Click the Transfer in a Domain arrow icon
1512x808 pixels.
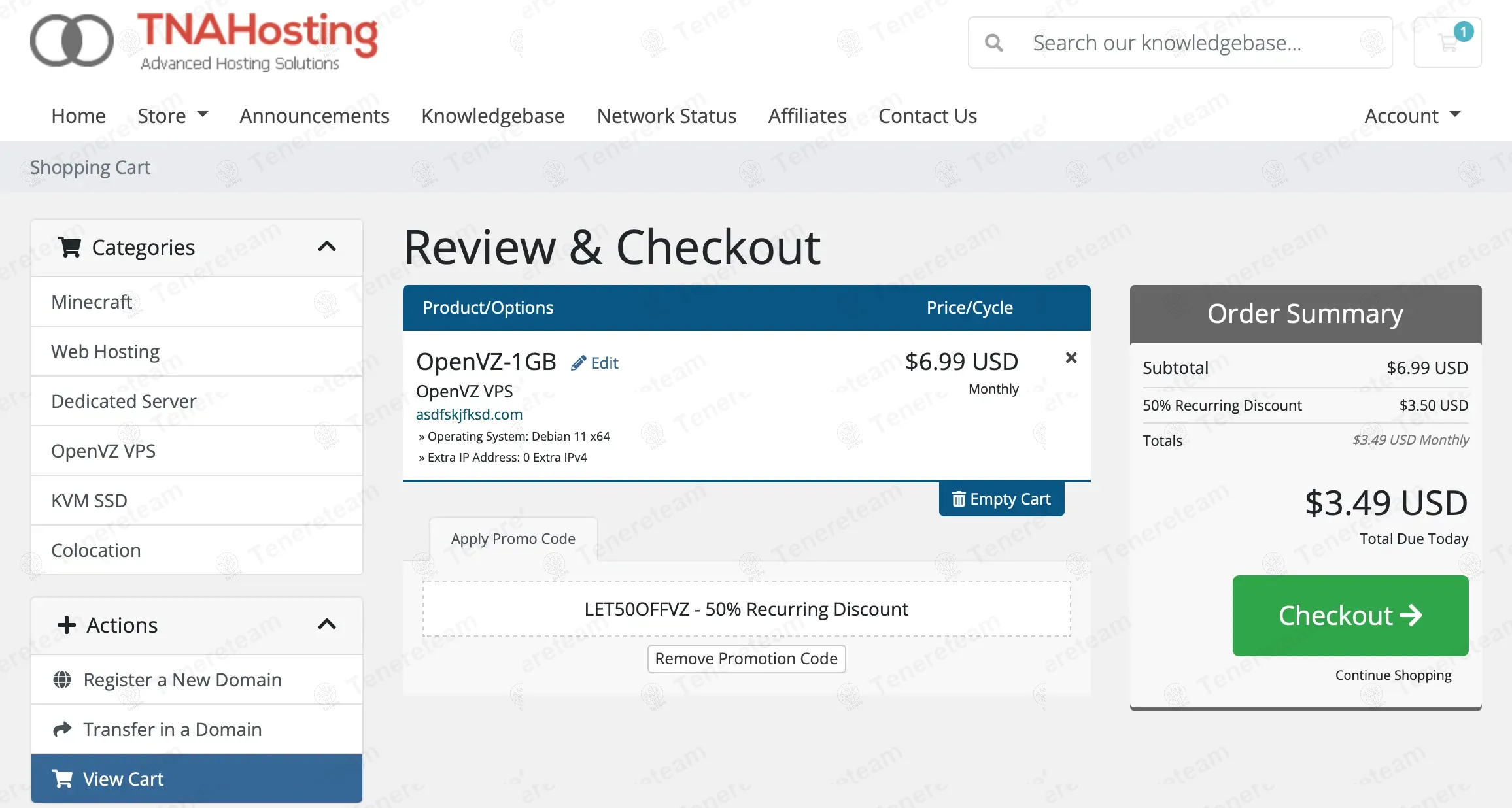(62, 730)
